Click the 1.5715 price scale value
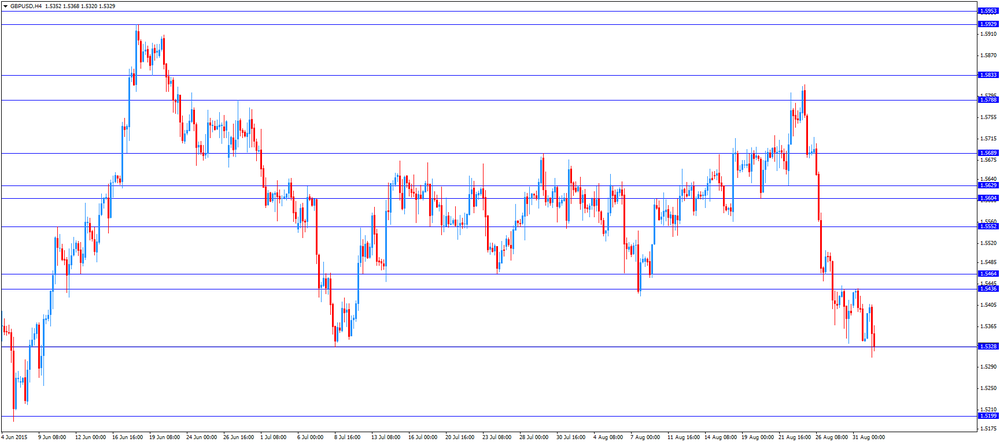This screenshot has width=1000, height=442. (988, 138)
